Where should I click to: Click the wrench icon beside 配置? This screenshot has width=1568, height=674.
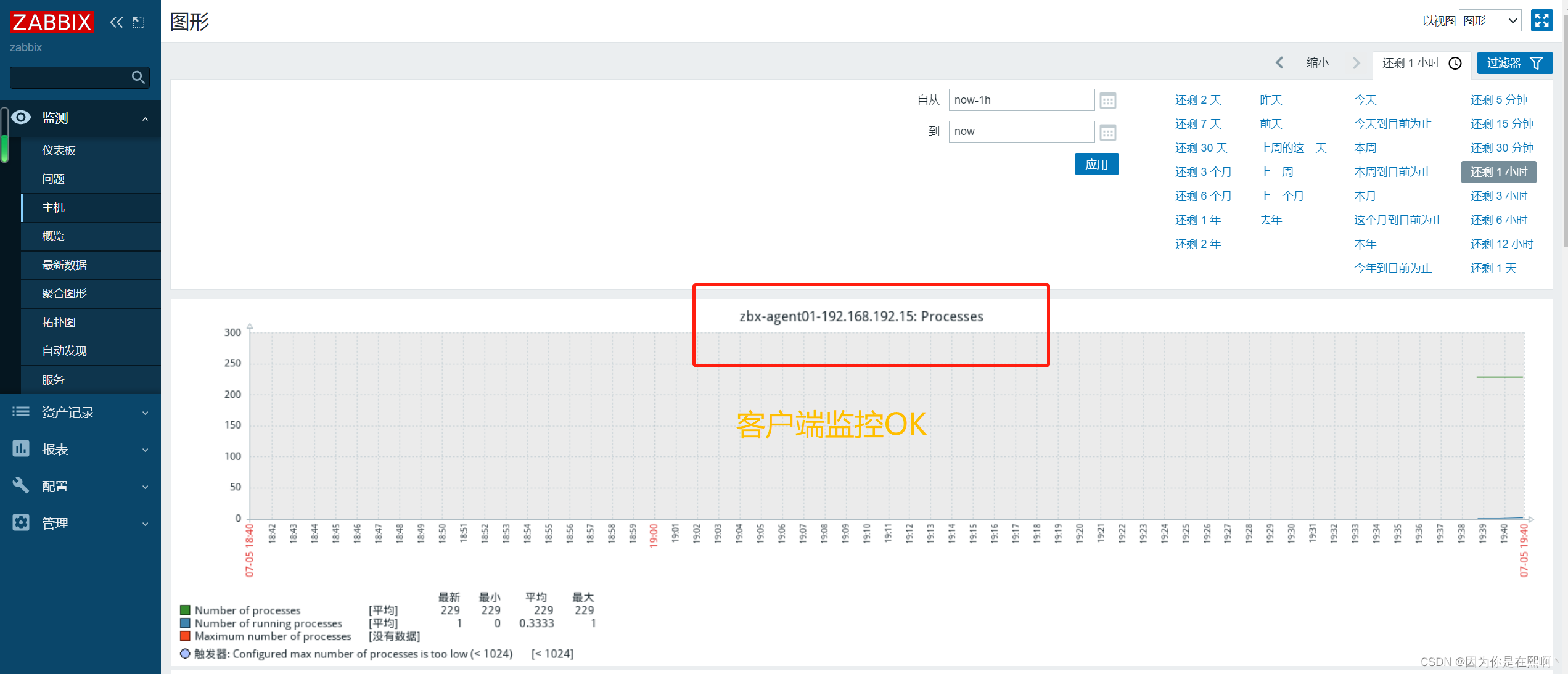coord(21,486)
